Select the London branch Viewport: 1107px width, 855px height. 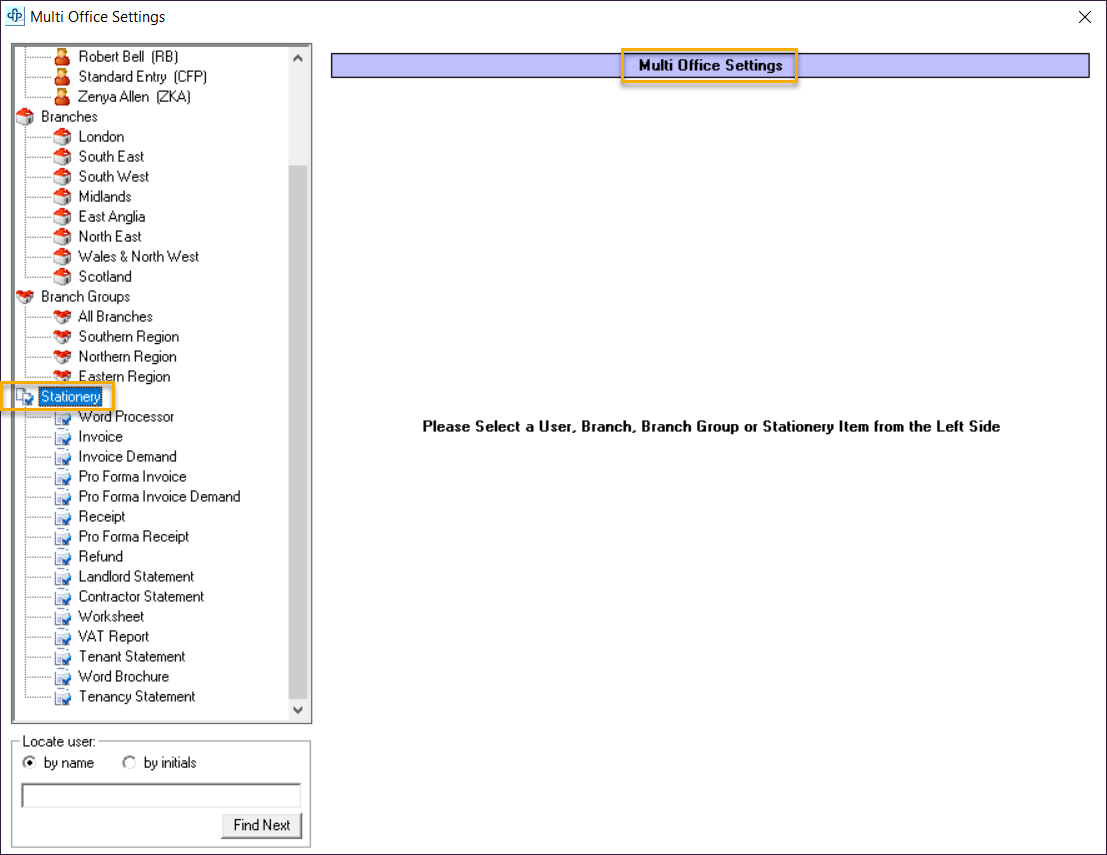[x=101, y=136]
